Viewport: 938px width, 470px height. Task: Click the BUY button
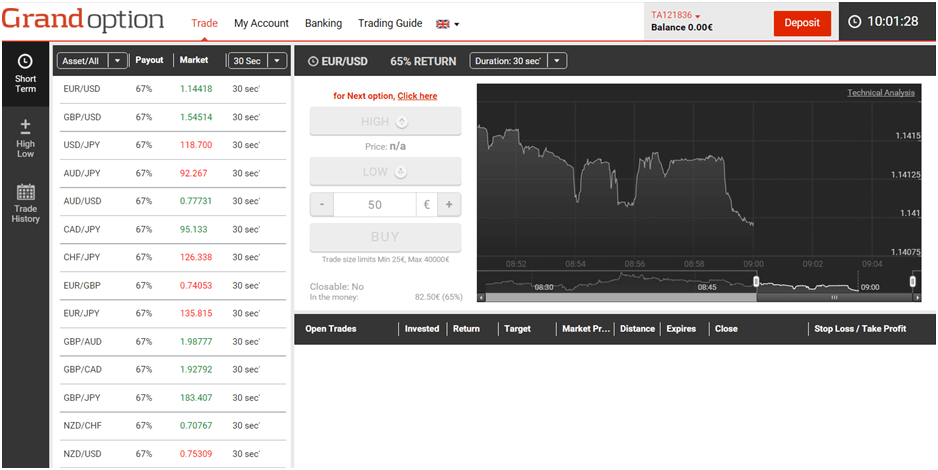(x=385, y=237)
